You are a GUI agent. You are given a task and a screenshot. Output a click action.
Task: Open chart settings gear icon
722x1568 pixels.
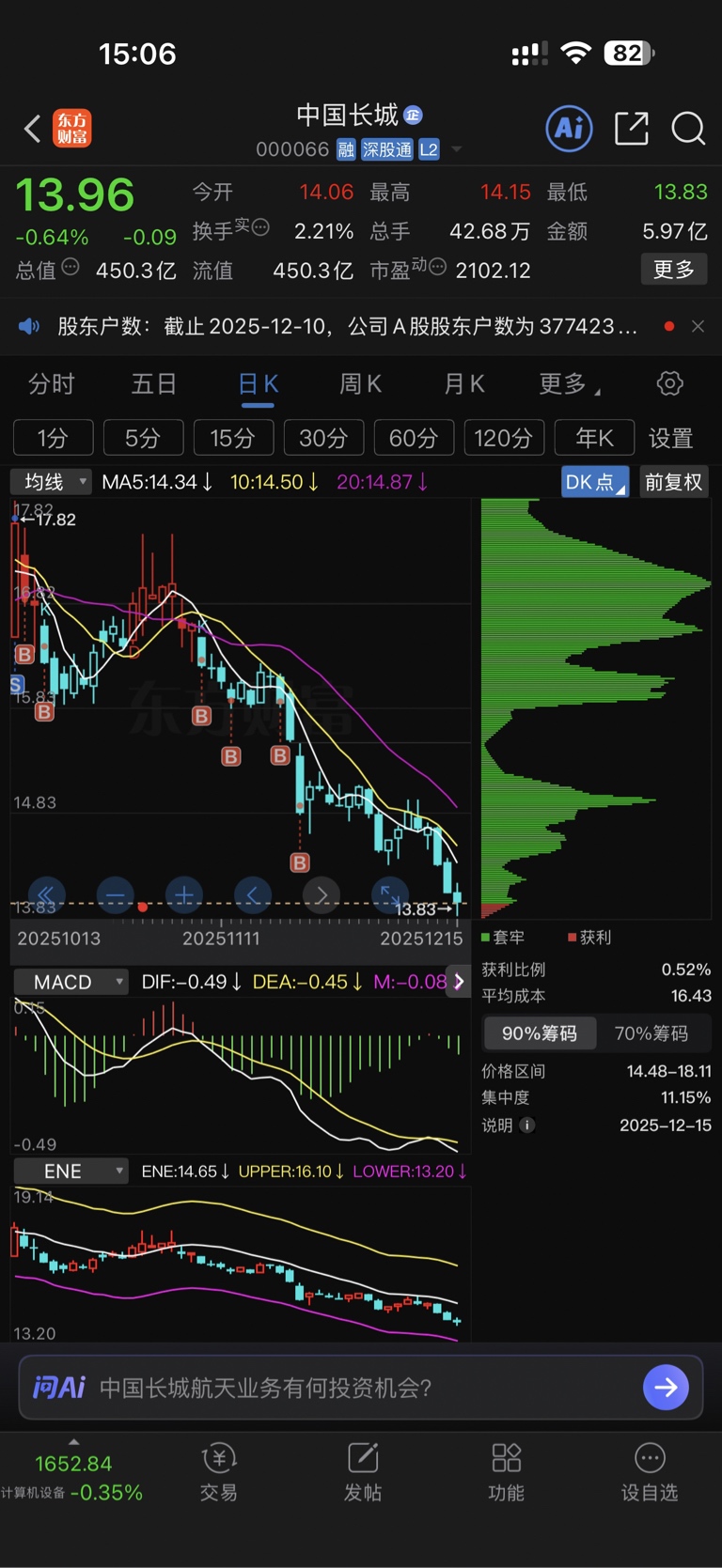pyautogui.click(x=669, y=383)
